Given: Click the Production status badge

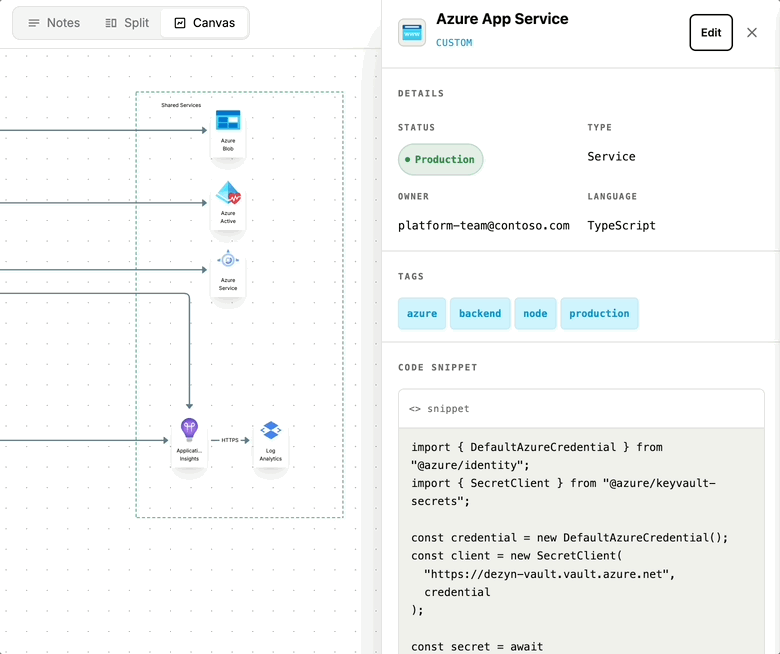Looking at the screenshot, I should [440, 160].
